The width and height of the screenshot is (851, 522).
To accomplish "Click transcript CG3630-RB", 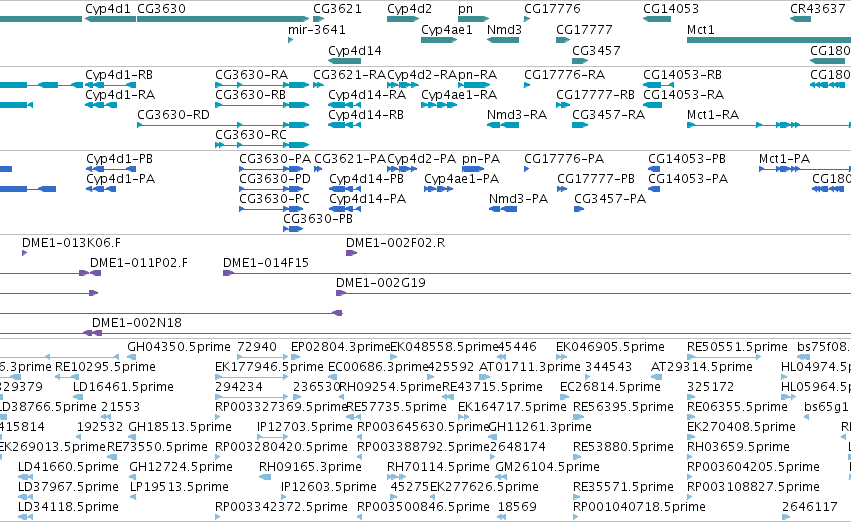I will click(x=250, y=95).
